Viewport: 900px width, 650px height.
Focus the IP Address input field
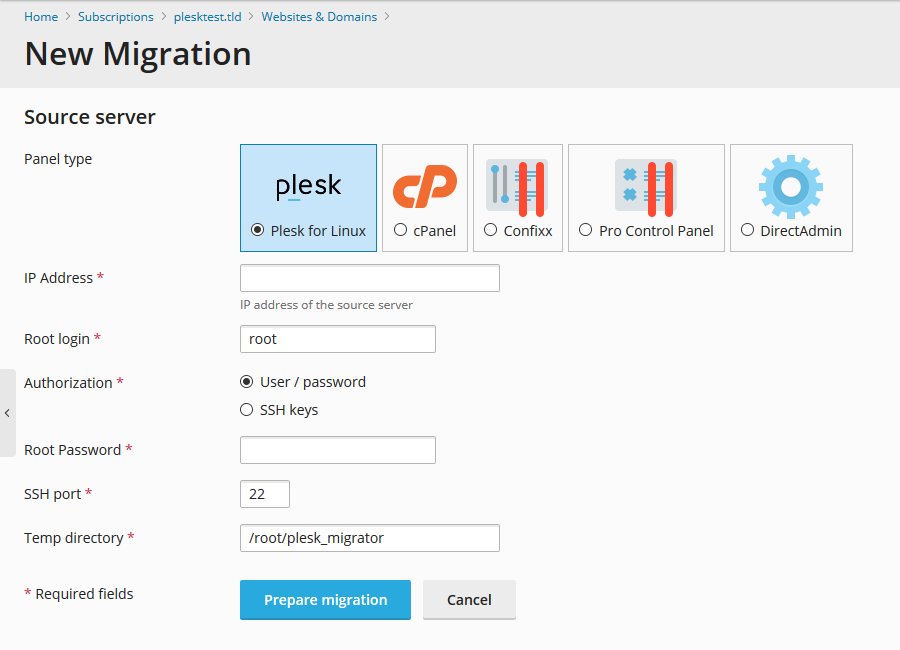pyautogui.click(x=369, y=278)
